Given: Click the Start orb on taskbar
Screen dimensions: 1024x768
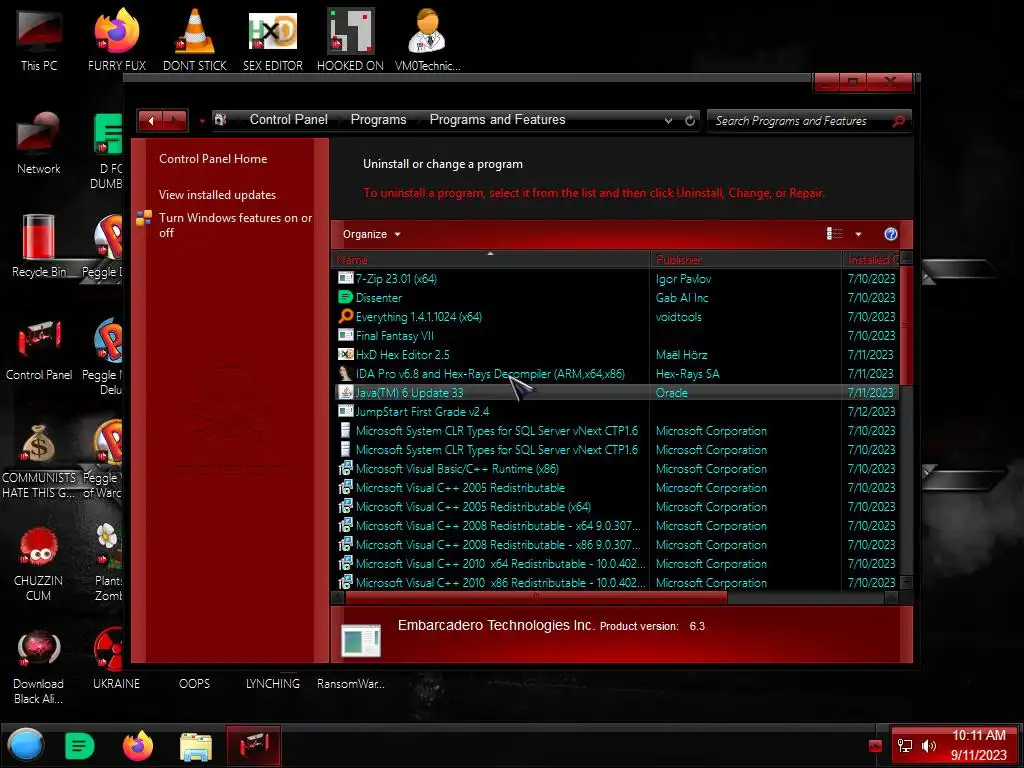Looking at the screenshot, I should pos(25,745).
